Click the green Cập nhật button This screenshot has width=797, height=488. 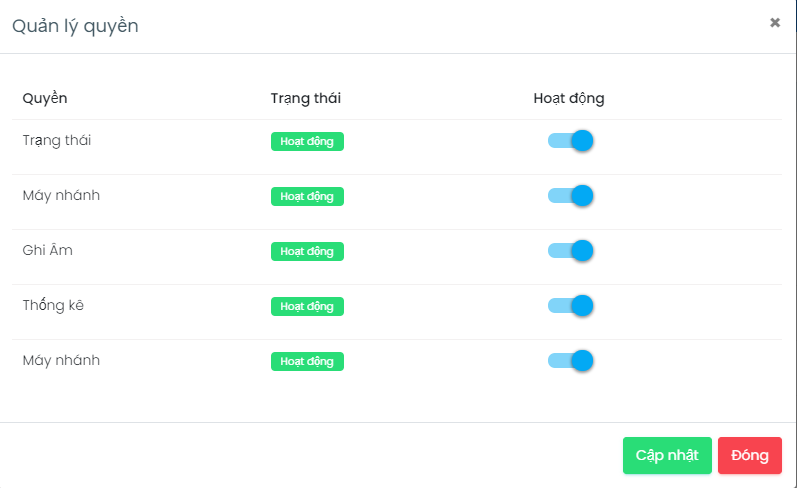pos(667,455)
